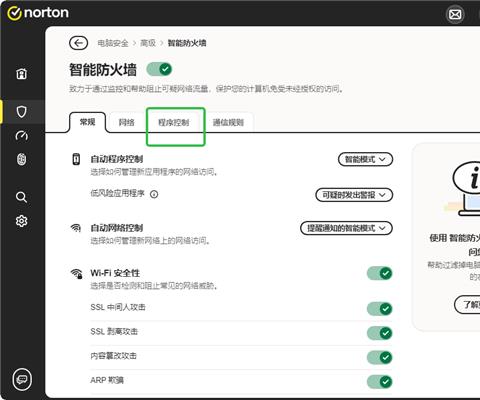The height and width of the screenshot is (400, 480).
Task: Click the Norton logo
Action: point(38,13)
